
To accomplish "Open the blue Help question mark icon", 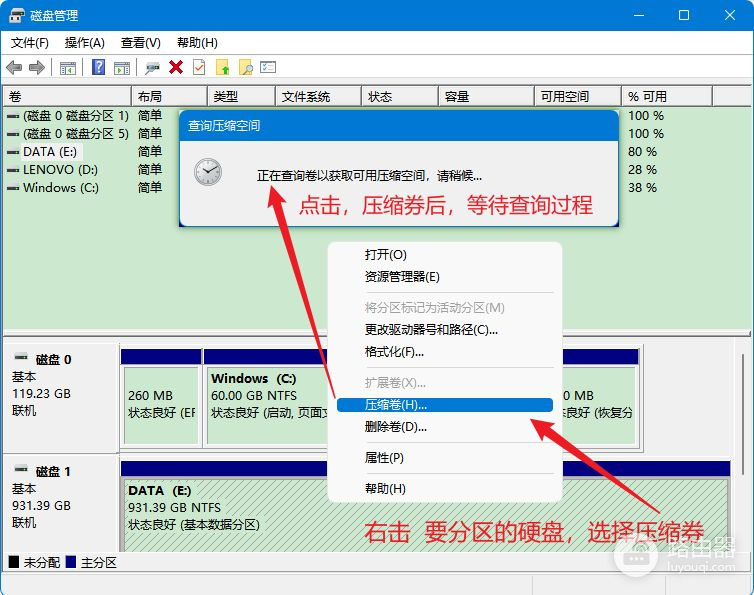I will click(x=98, y=67).
